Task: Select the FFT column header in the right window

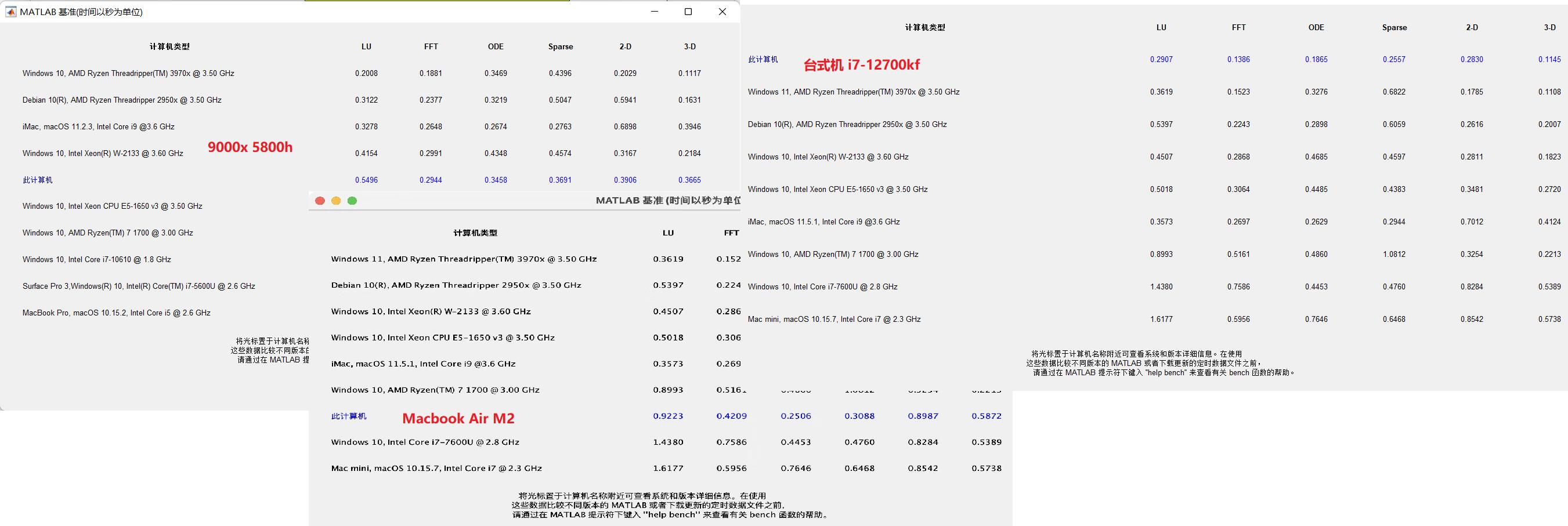Action: tap(1240, 27)
